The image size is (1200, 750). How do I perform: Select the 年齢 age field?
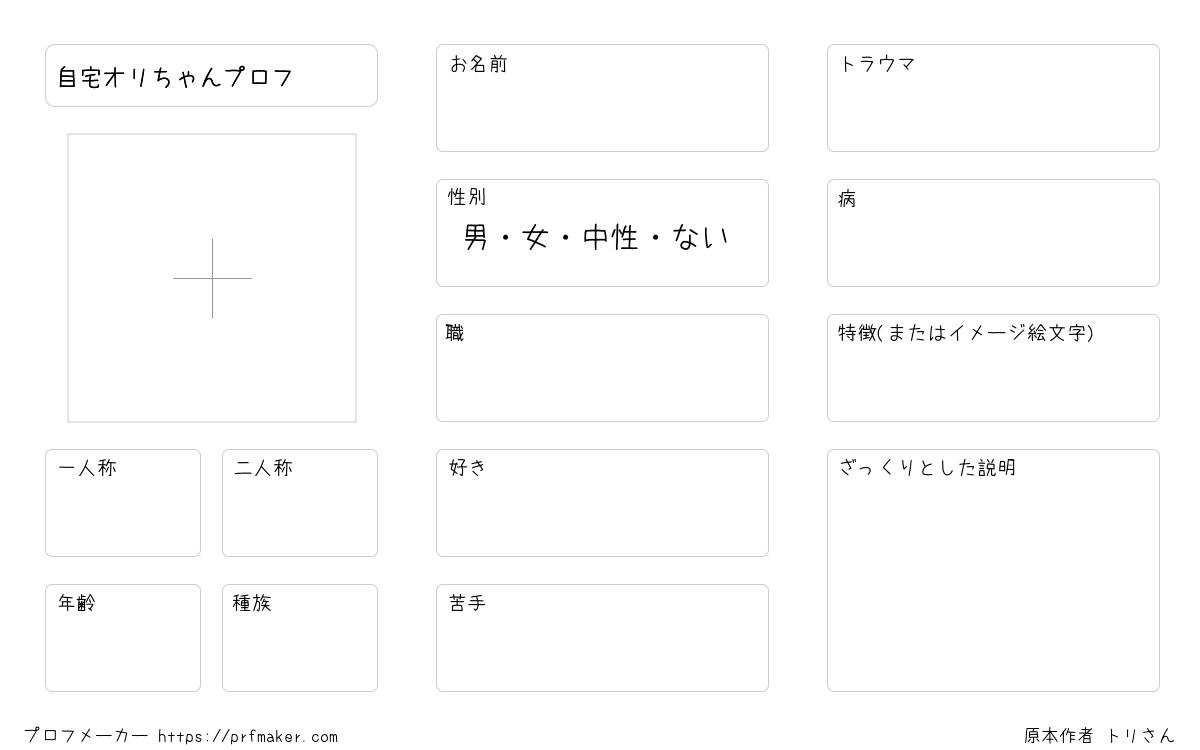[123, 638]
